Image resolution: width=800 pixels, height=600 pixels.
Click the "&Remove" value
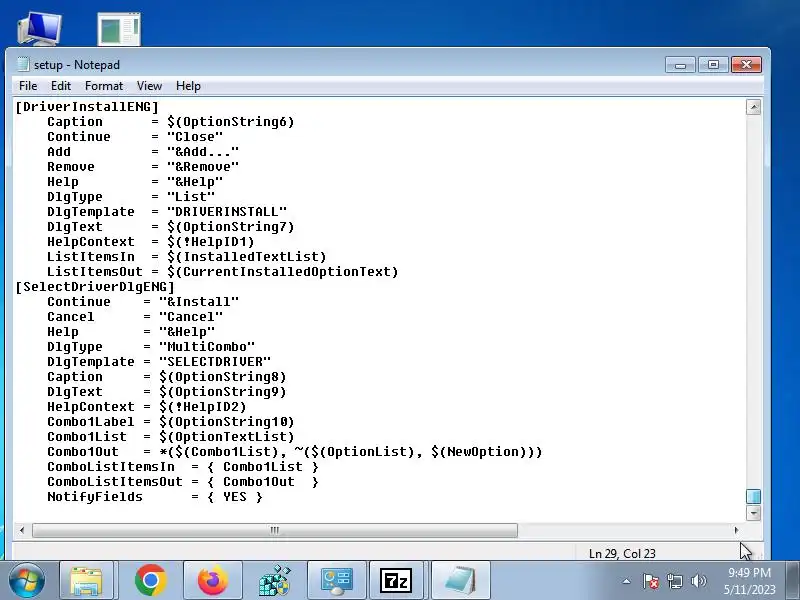(x=203, y=167)
